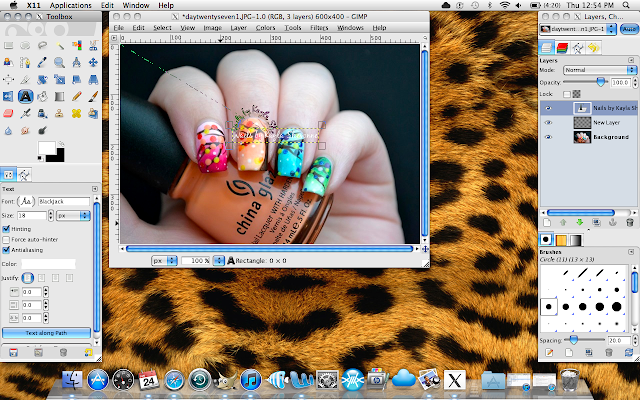Open the Text options panel menu arrow

(95, 189)
